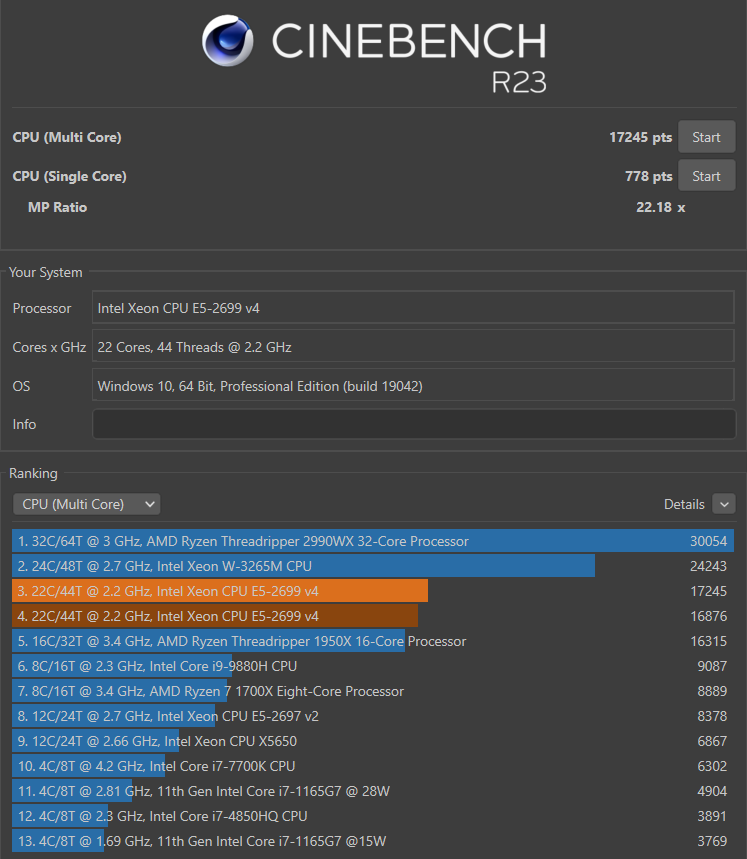Select the Intel Core i7-4850HQ ranking row
Screen dimensions: 747x859
click(373, 816)
